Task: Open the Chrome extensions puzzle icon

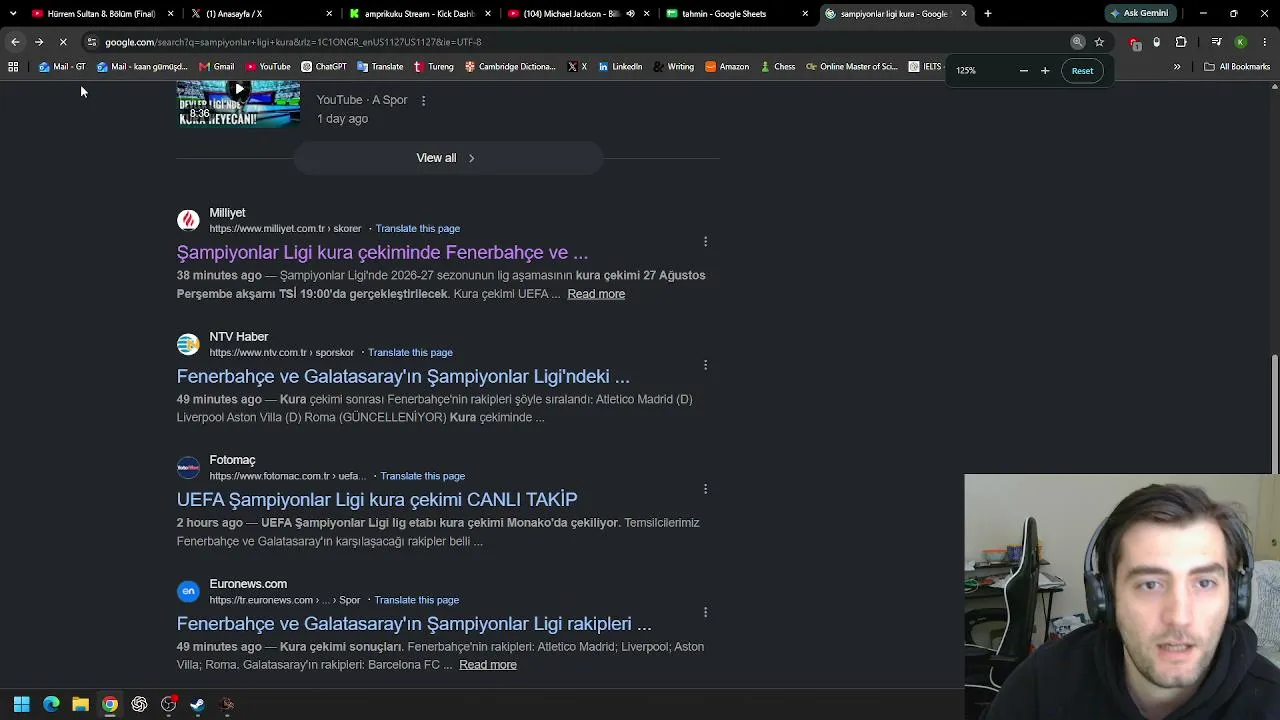Action: coord(1181,42)
